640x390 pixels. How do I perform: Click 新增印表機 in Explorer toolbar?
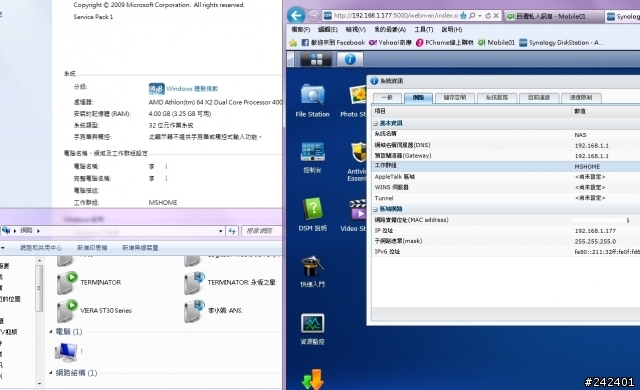(92, 248)
